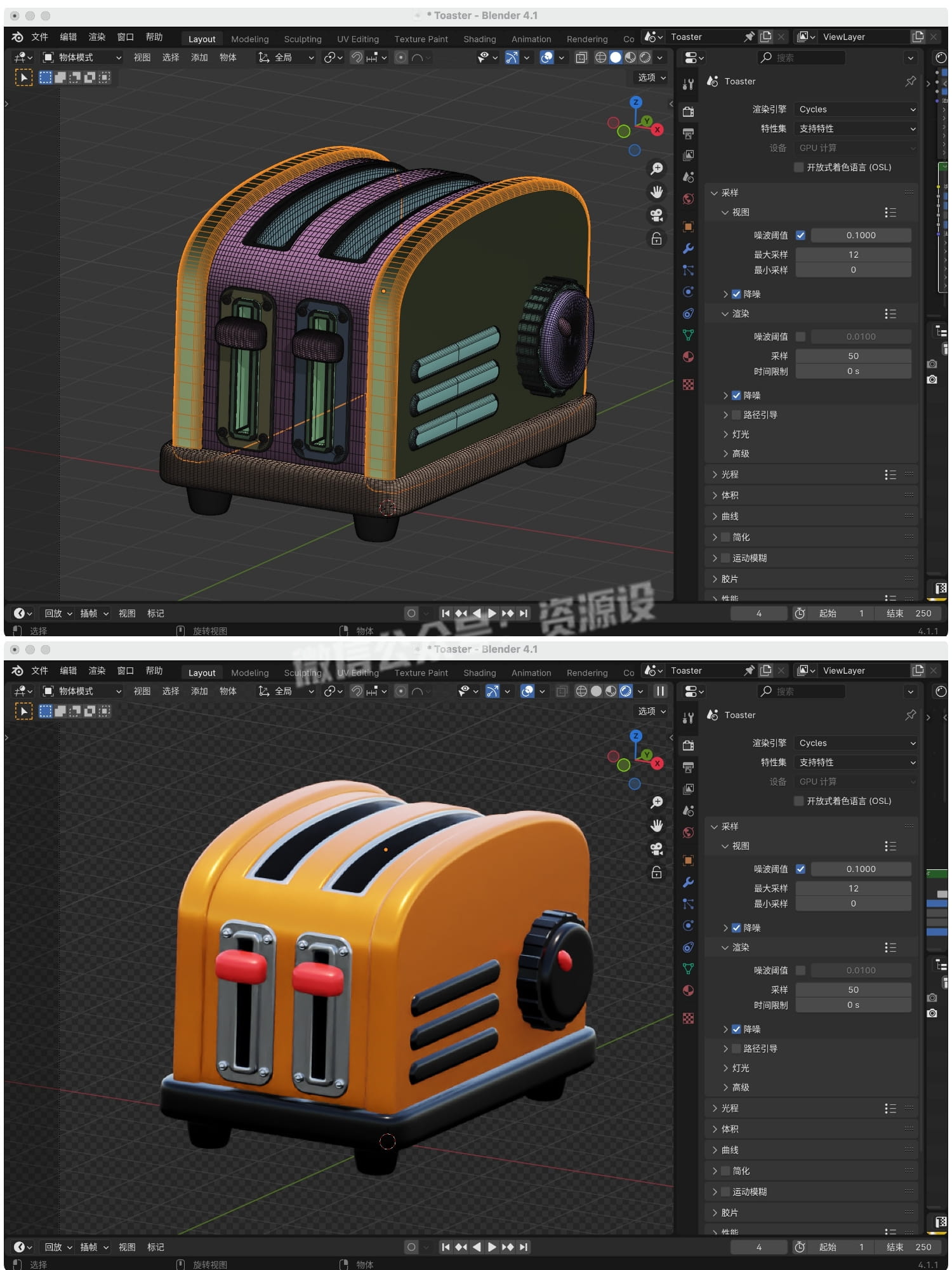Open Physics properties tab in rendered-view window
The image size is (952, 1270).
point(688,925)
